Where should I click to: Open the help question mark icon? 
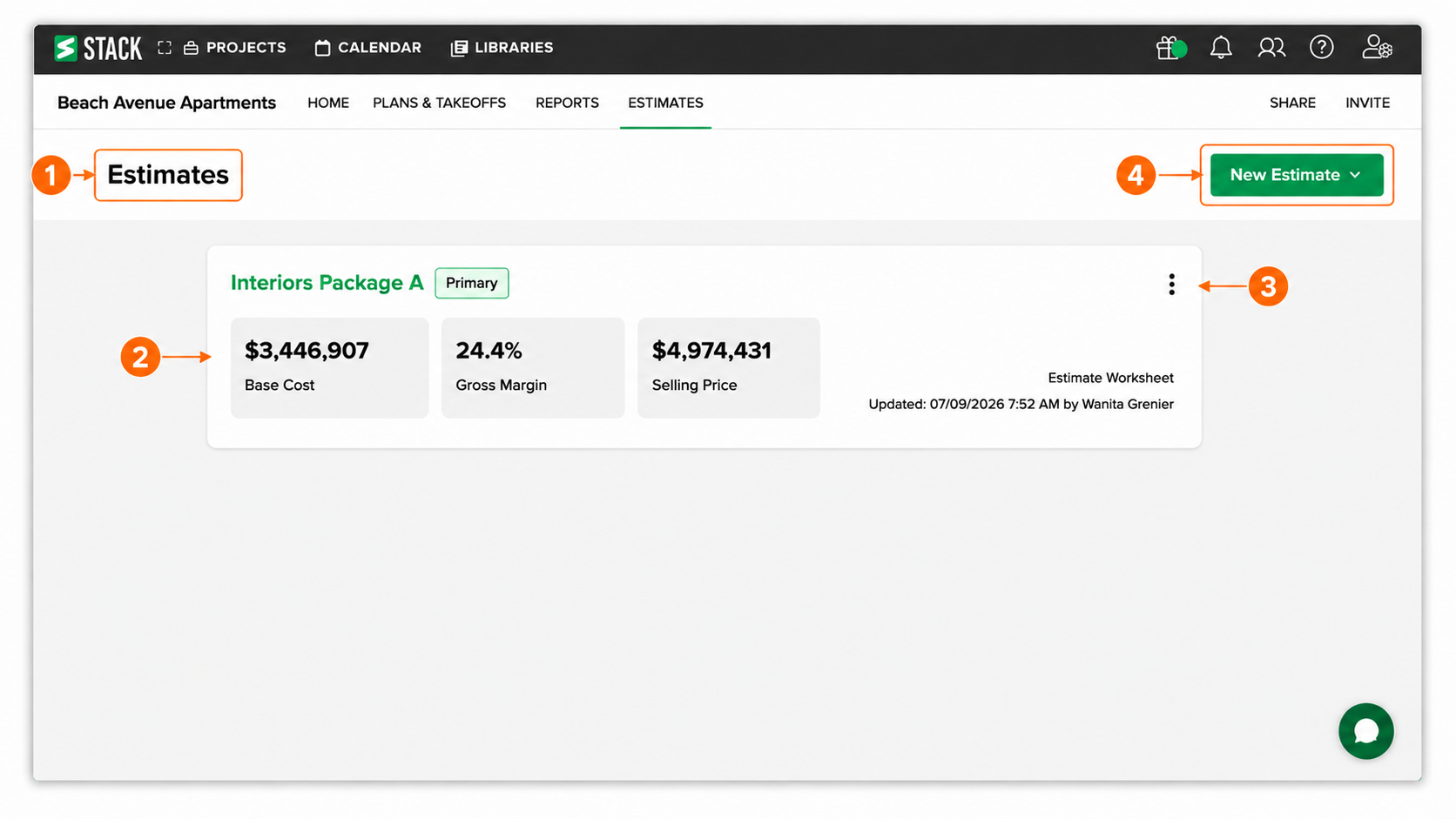pyautogui.click(x=1321, y=47)
